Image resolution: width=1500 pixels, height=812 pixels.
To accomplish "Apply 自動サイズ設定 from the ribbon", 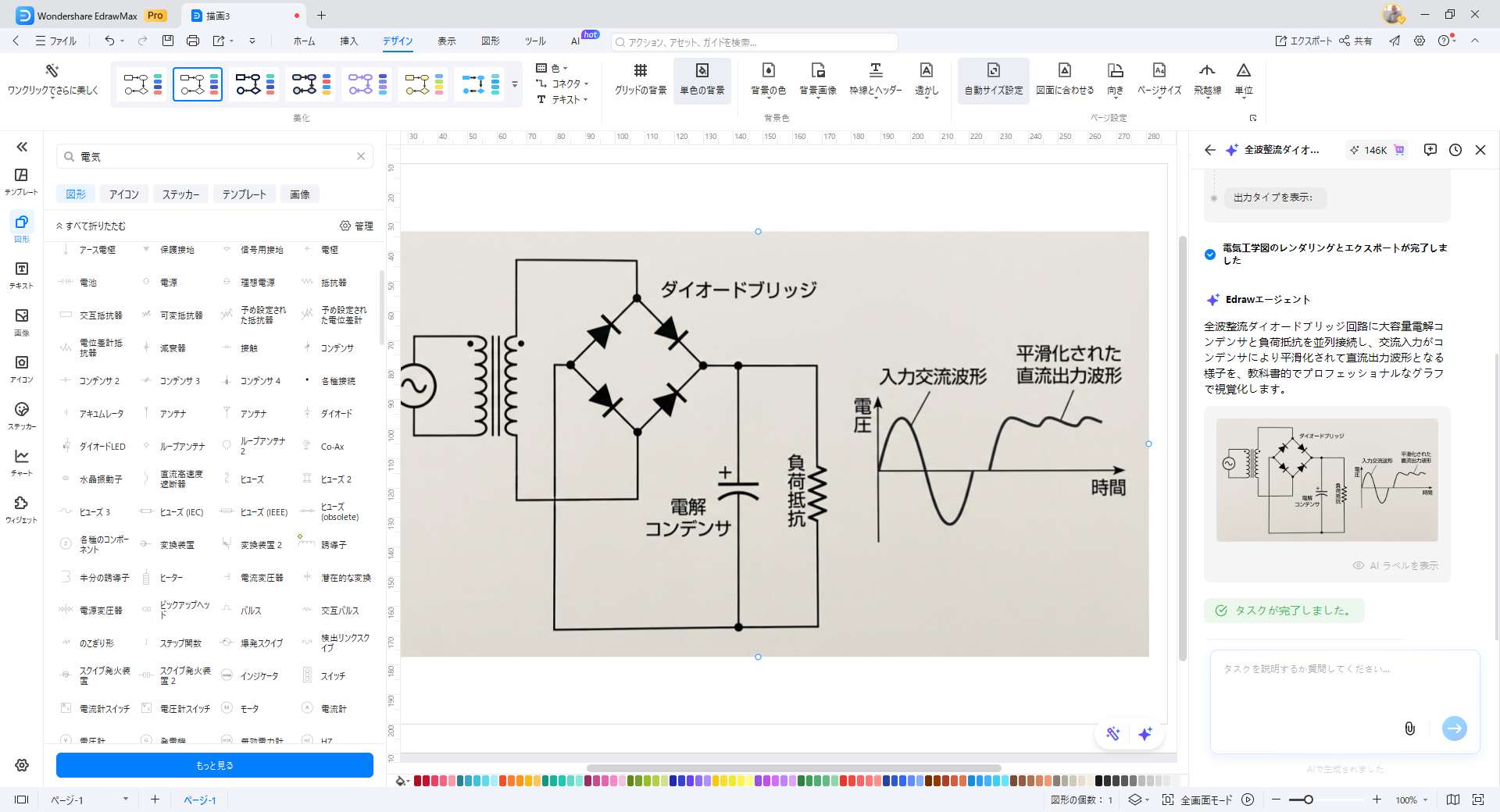I will pyautogui.click(x=993, y=78).
